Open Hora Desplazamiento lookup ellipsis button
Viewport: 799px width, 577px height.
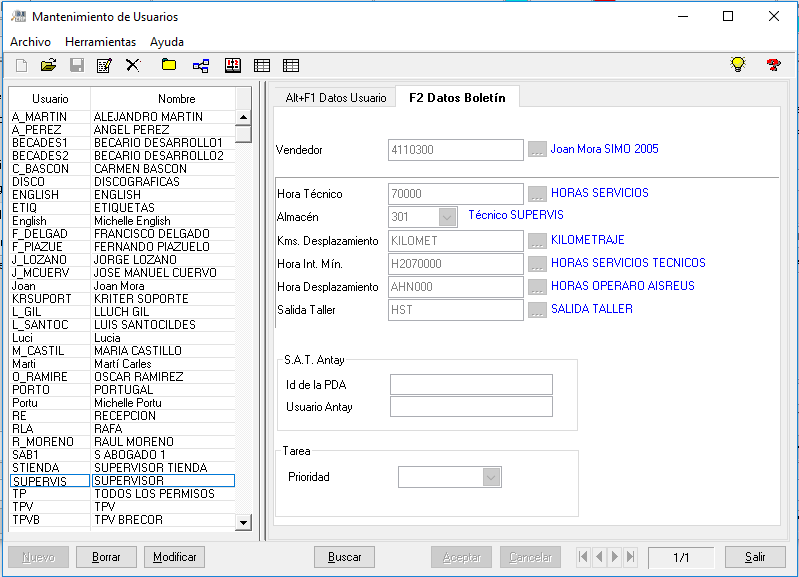click(x=537, y=286)
